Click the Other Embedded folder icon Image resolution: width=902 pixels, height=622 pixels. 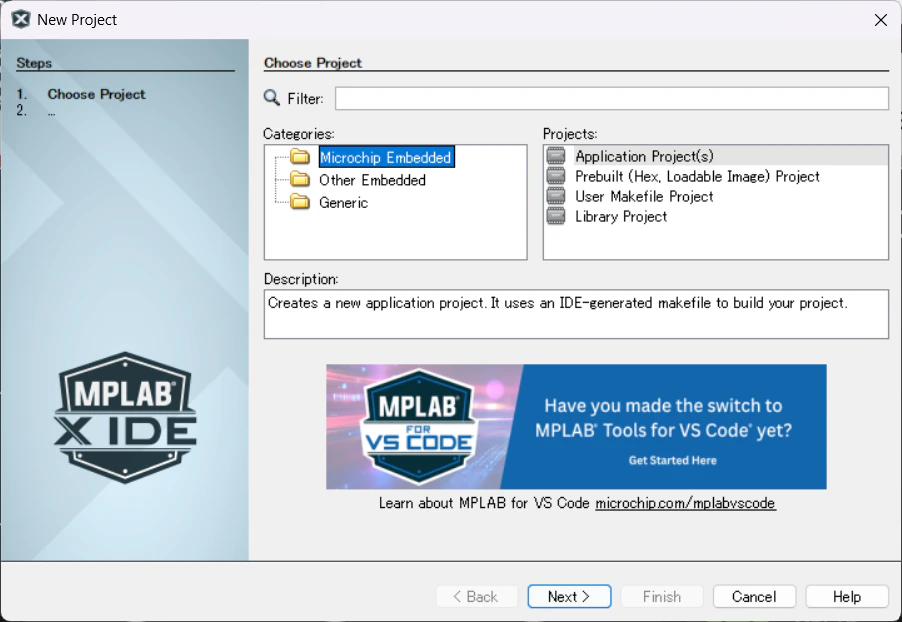300,180
